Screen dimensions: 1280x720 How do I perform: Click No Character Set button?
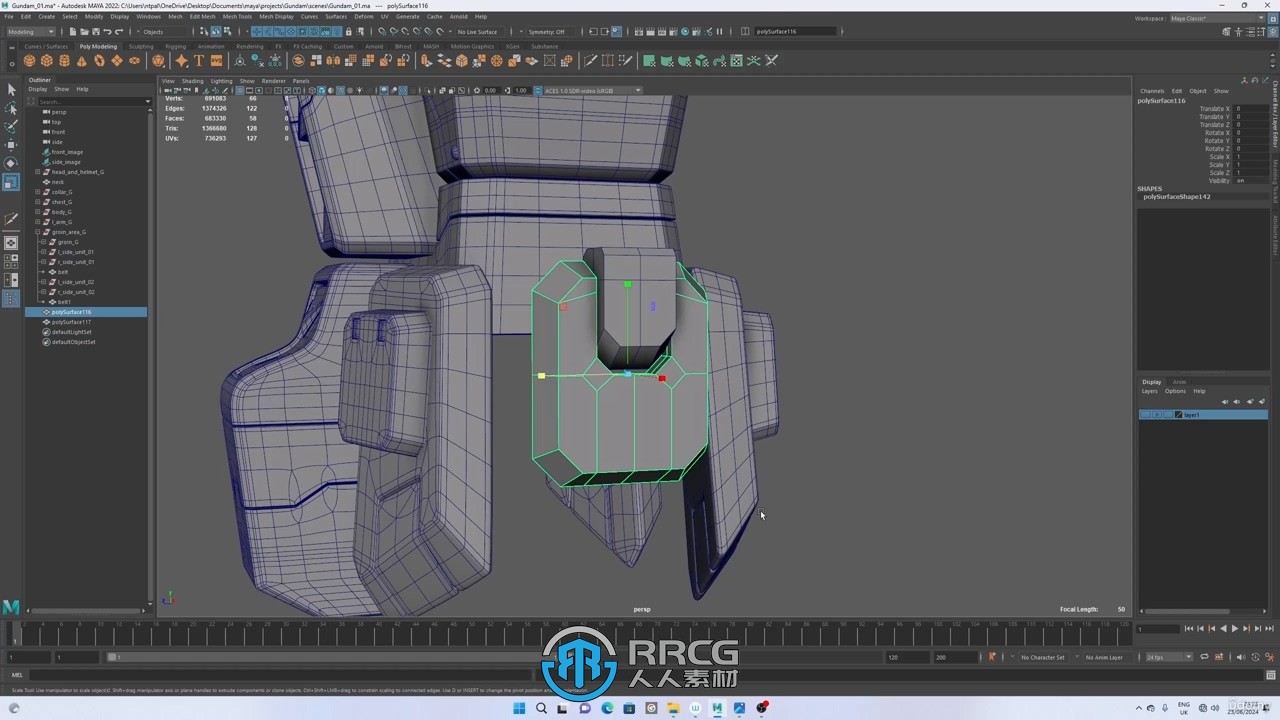[1043, 657]
